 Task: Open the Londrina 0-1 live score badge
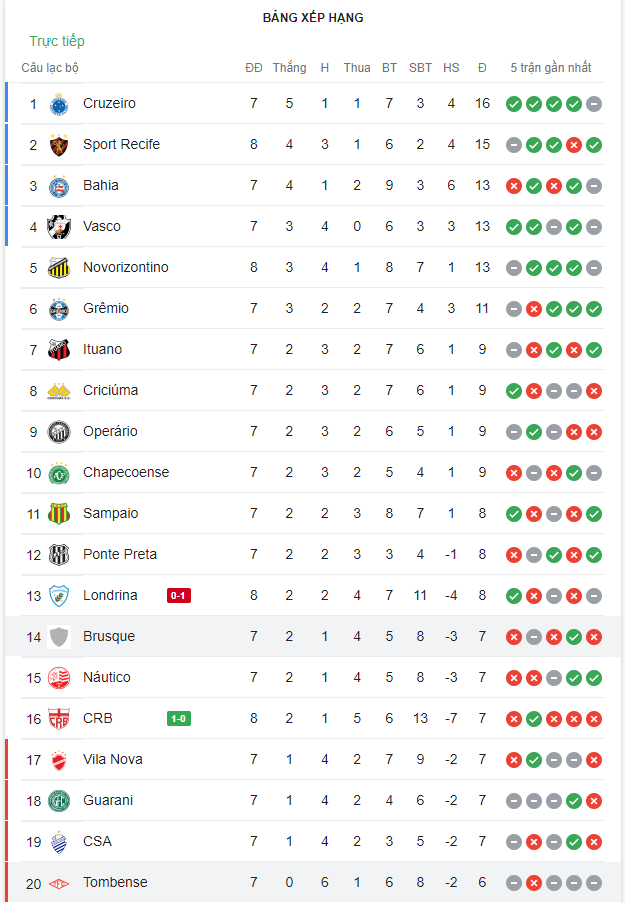(178, 595)
